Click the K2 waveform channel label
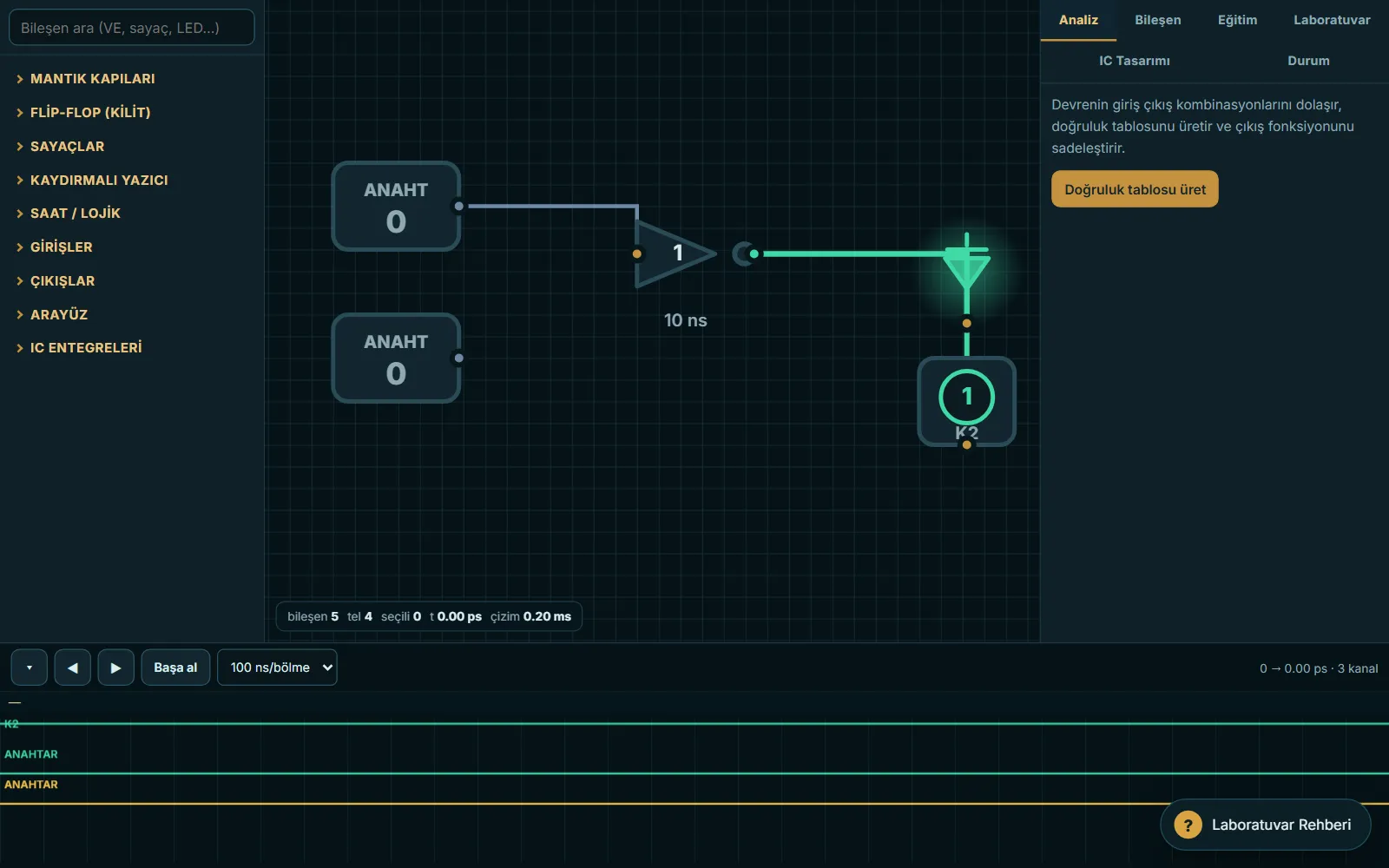This screenshot has width=1389, height=868. pyautogui.click(x=11, y=724)
